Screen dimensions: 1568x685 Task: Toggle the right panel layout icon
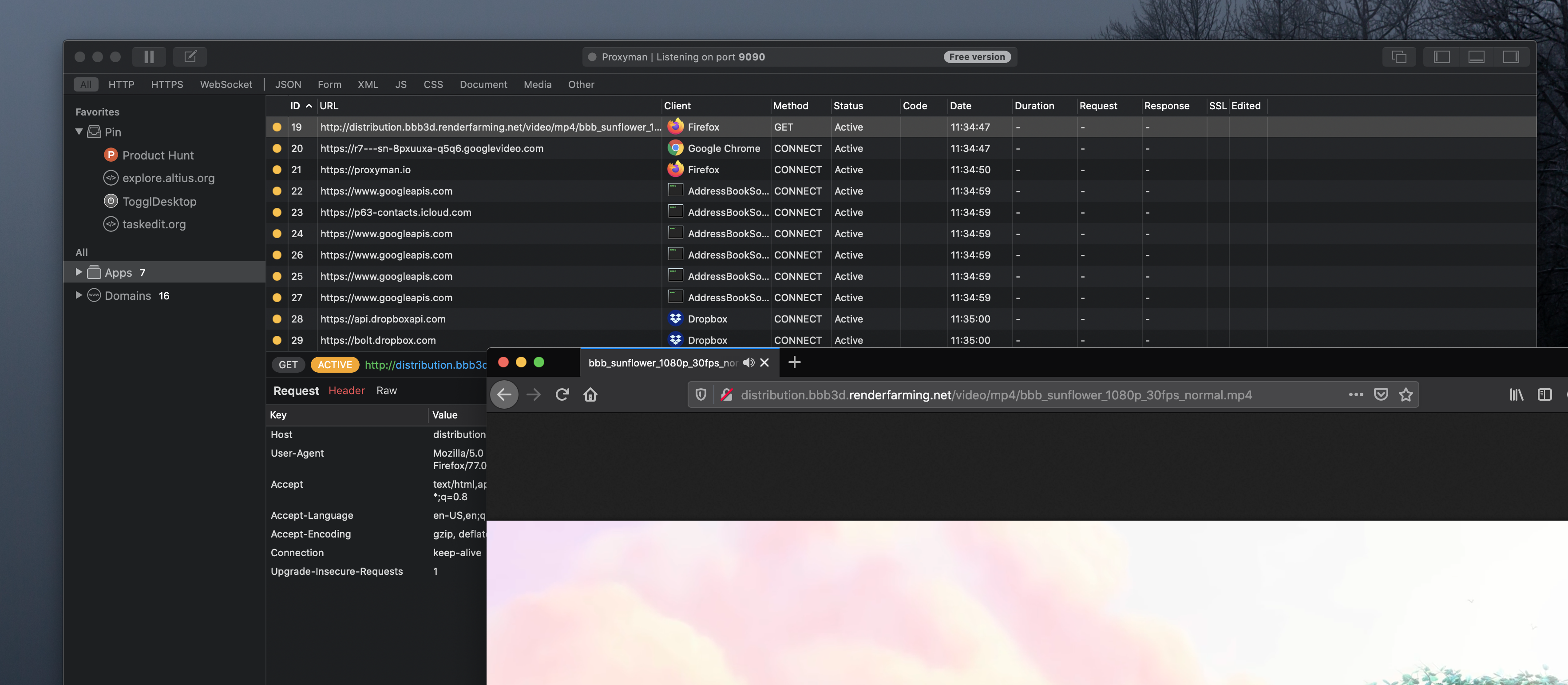point(1511,56)
